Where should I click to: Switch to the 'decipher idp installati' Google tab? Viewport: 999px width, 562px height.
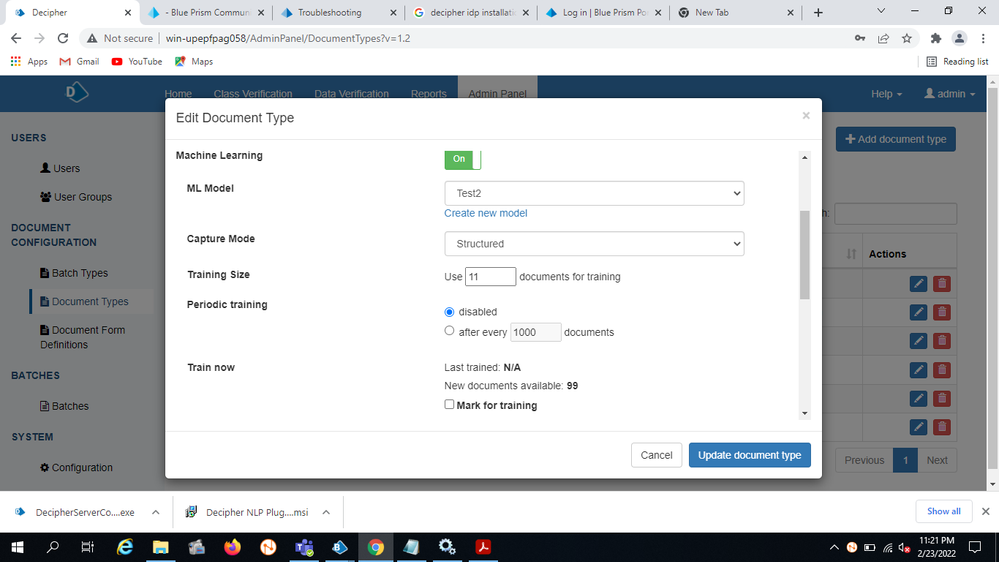(x=471, y=13)
